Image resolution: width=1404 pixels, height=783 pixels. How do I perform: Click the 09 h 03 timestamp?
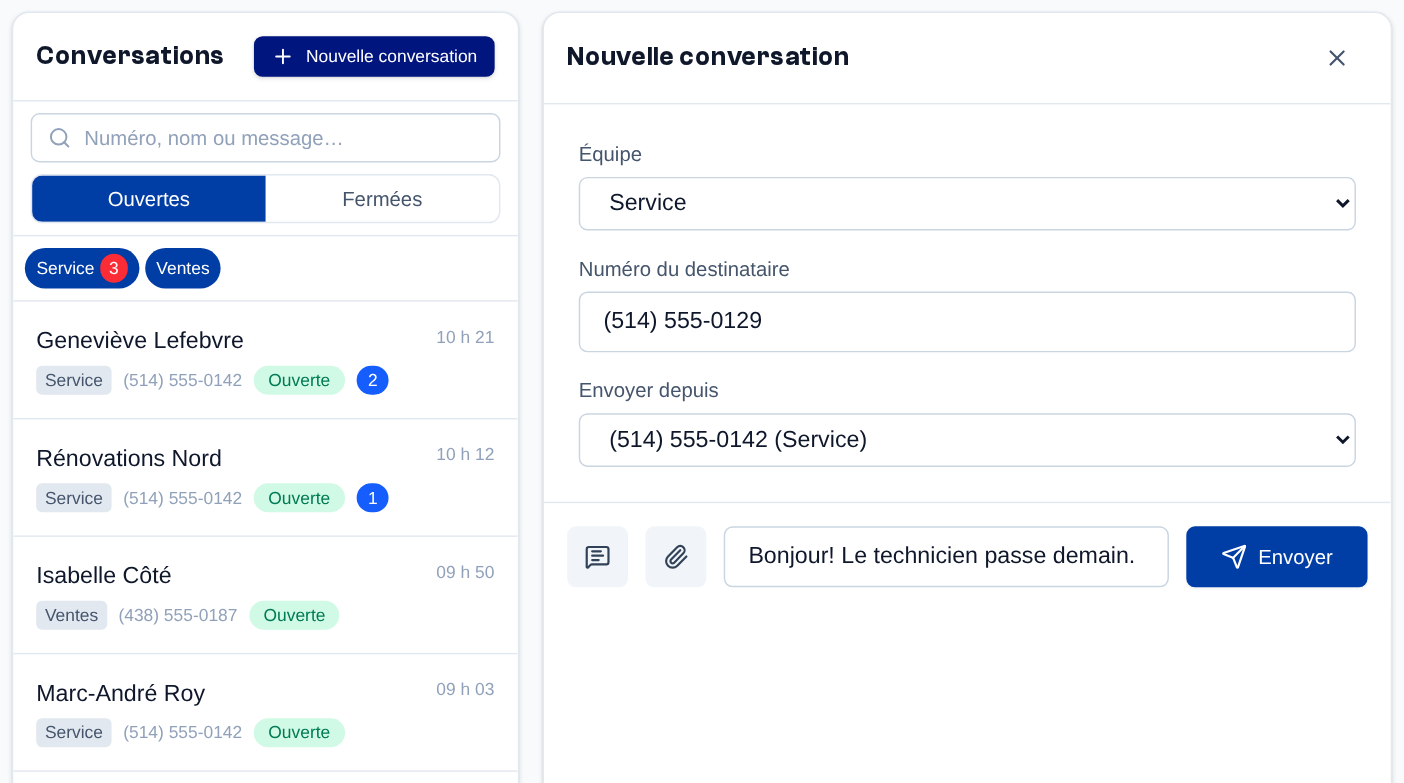[x=465, y=689]
